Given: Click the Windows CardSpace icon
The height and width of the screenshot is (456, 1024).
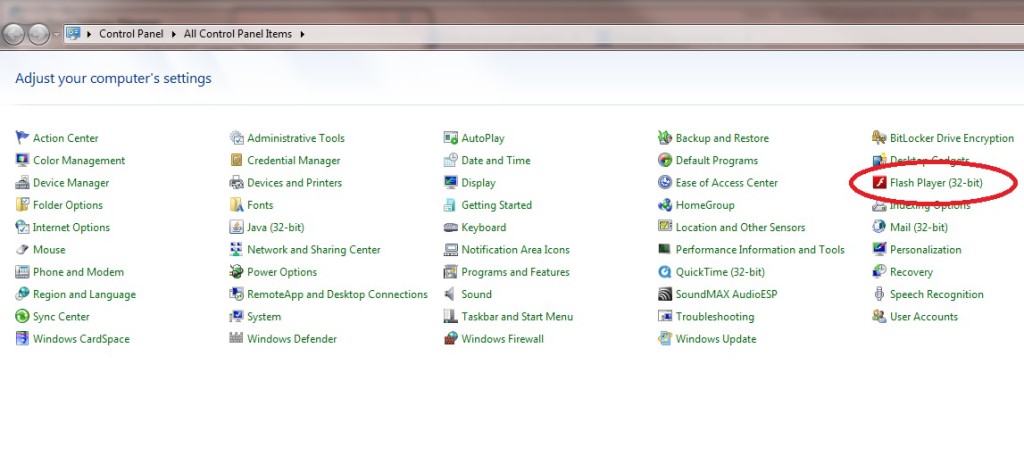Looking at the screenshot, I should point(22,338).
